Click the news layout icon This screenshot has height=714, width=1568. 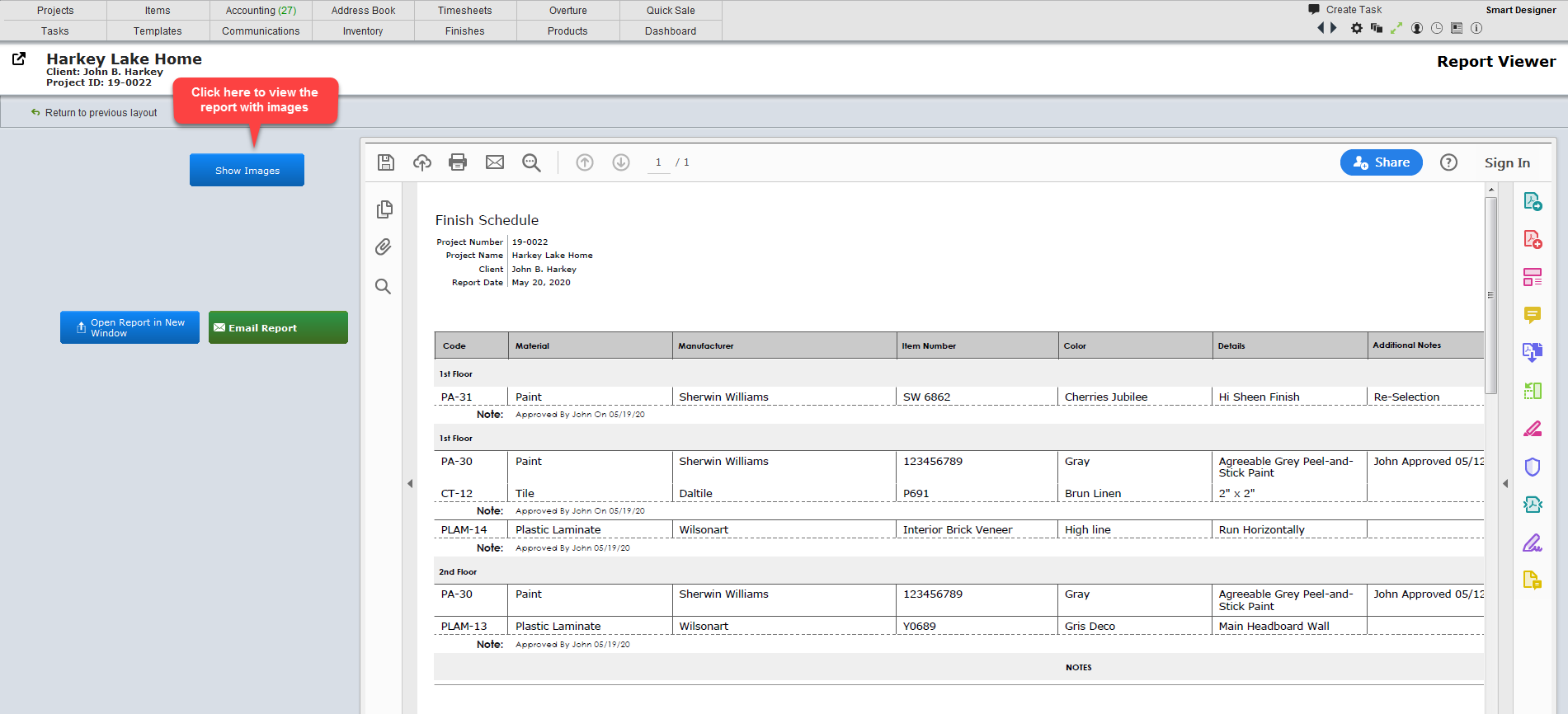tap(1457, 28)
